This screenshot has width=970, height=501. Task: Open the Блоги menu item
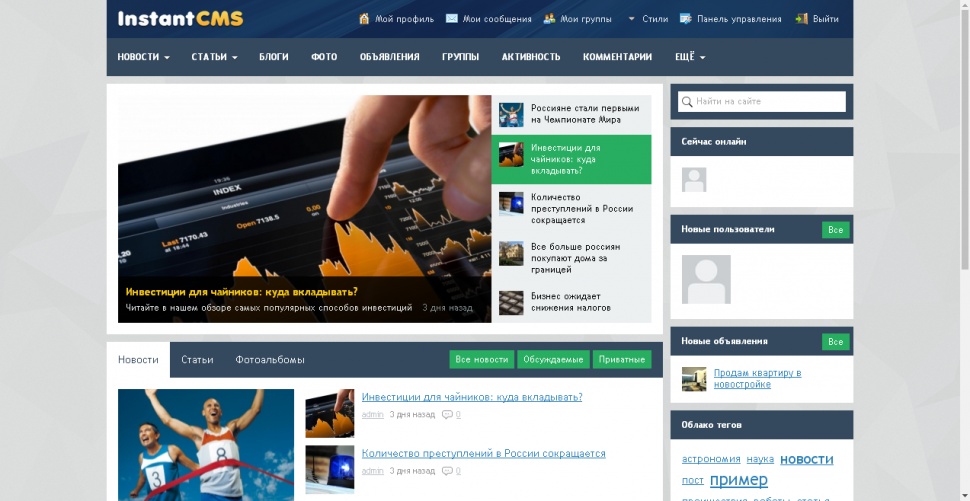tap(274, 57)
